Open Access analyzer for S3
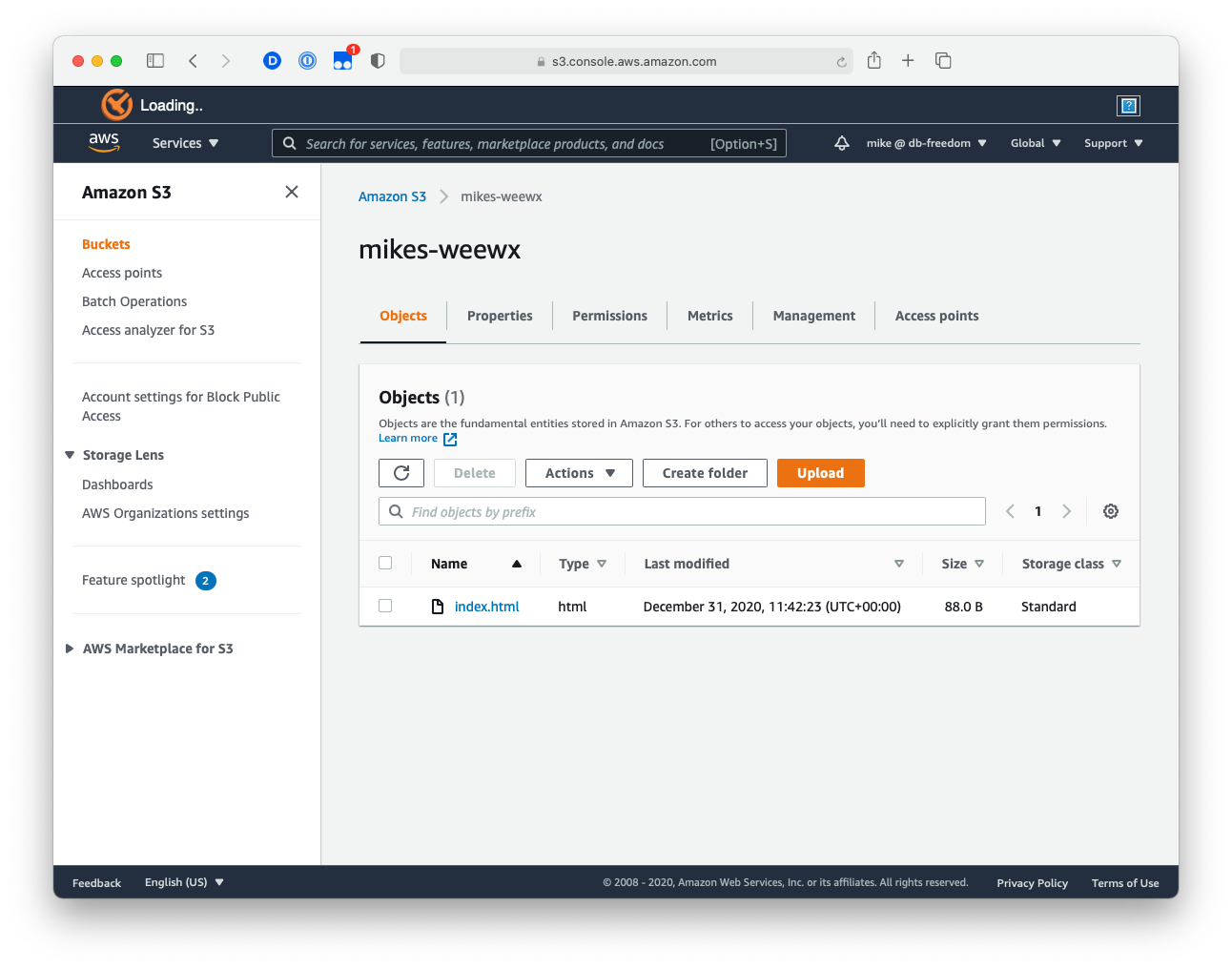The height and width of the screenshot is (969, 1232). pos(148,330)
